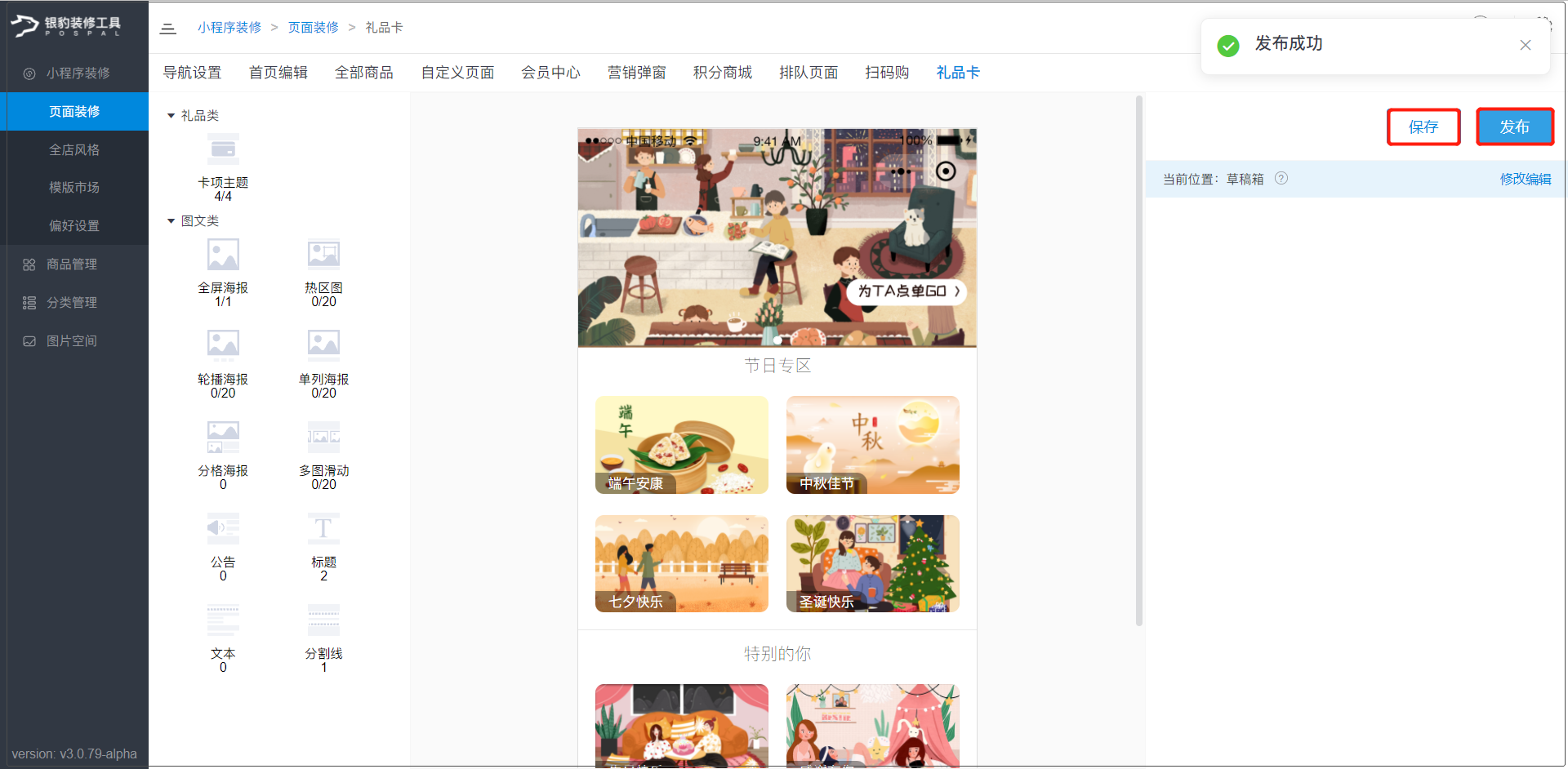
Task: Click the 图片空间 sidebar icon
Action: click(29, 341)
